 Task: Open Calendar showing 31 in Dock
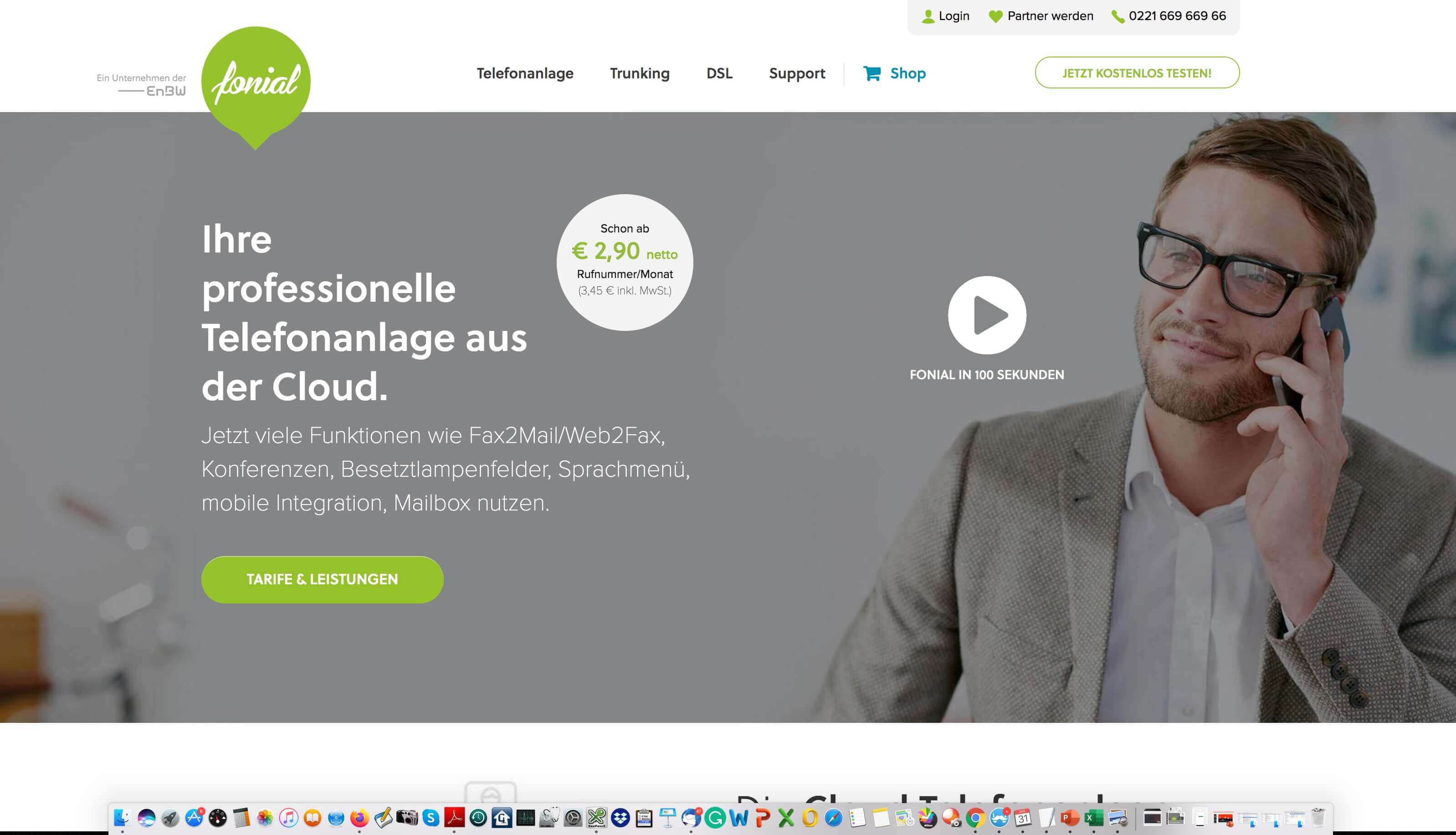1023,818
